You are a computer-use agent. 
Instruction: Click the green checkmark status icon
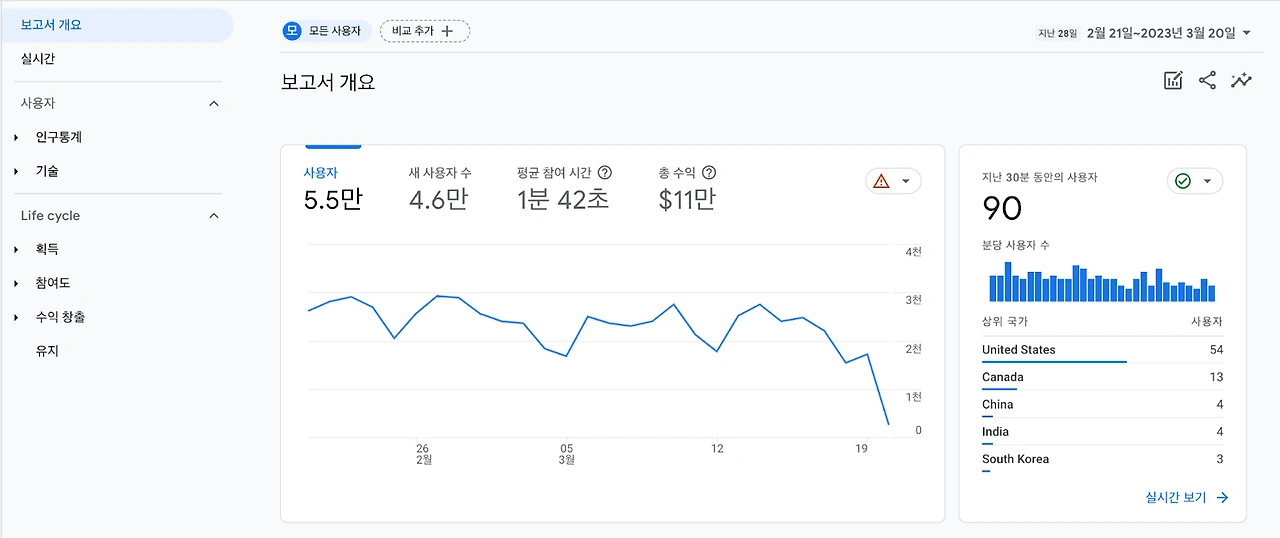point(1183,181)
